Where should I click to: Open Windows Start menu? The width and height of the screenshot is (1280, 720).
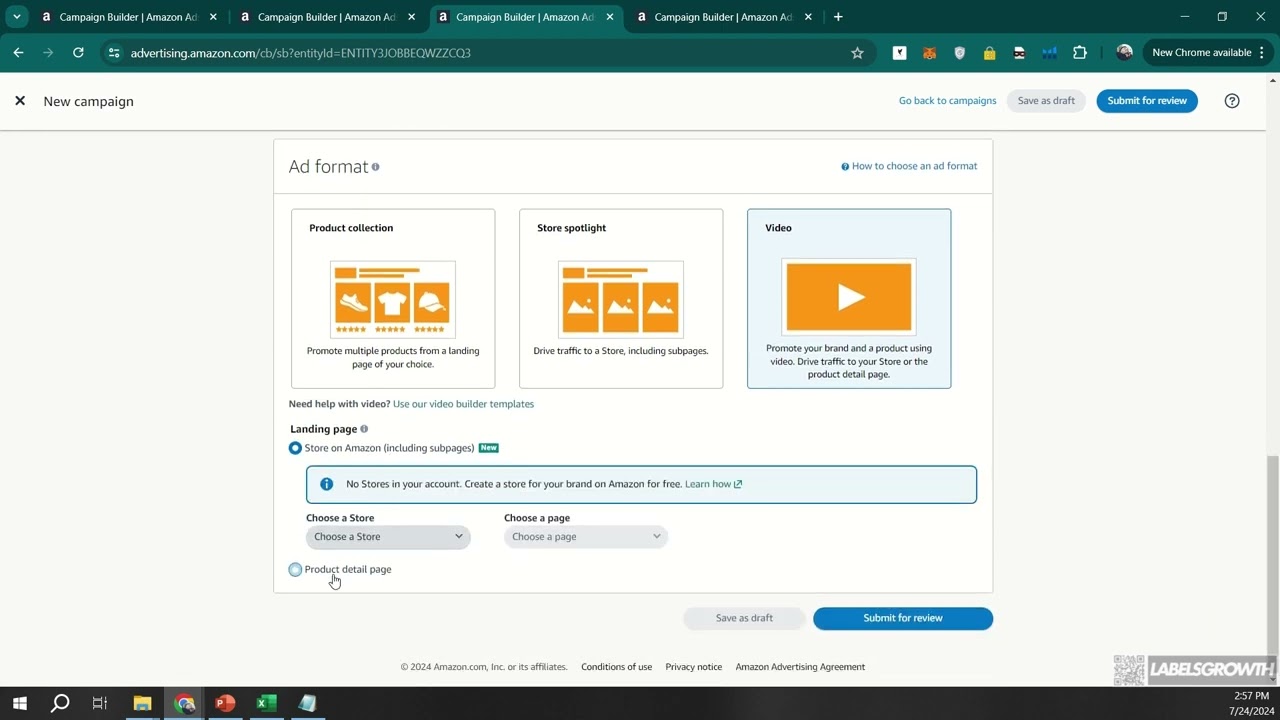(20, 703)
